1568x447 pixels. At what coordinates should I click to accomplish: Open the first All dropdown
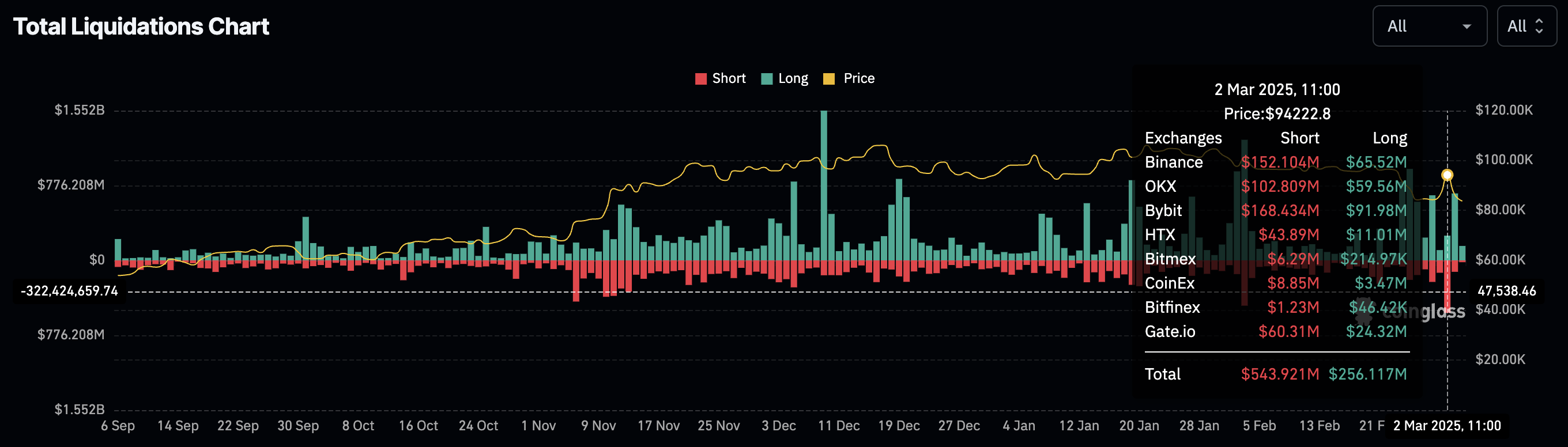pos(1428,26)
